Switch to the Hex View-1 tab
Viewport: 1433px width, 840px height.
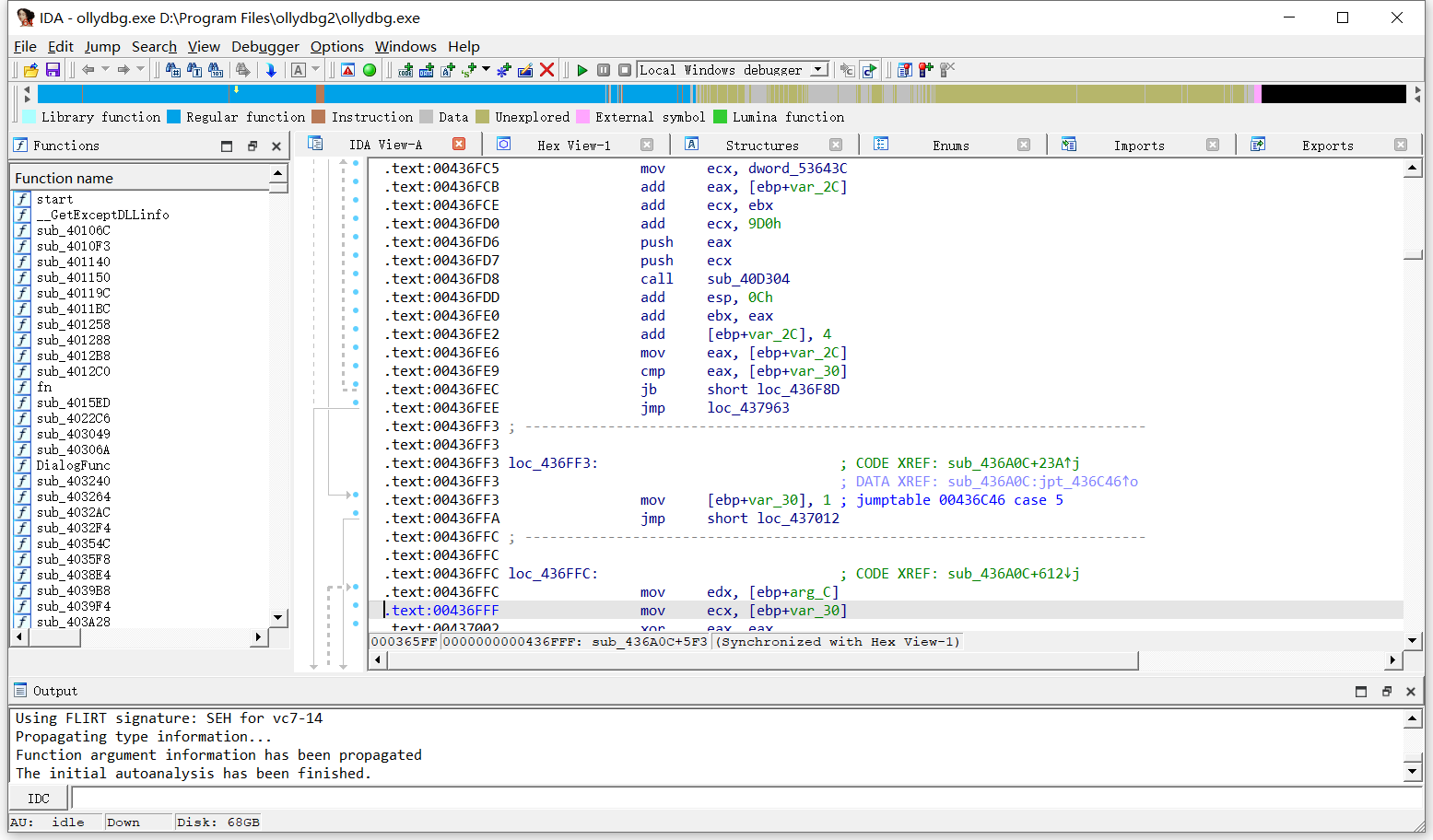point(573,146)
